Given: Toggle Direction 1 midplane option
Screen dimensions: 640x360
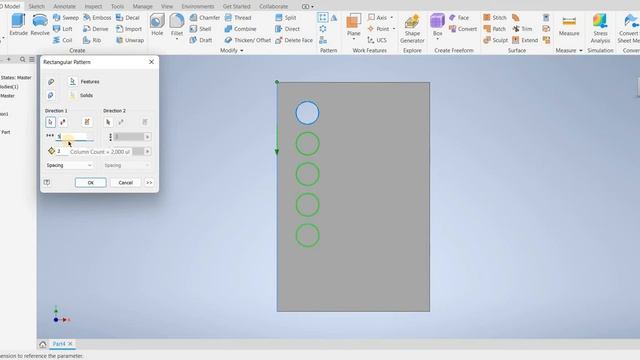Looking at the screenshot, I should click(x=87, y=122).
